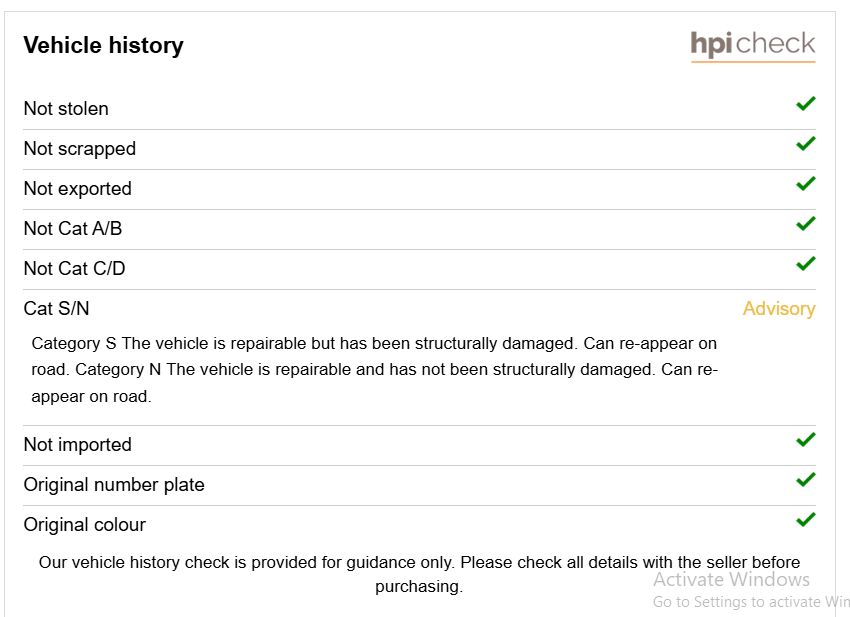850x617 pixels.
Task: Select the Not scrapped row label
Action: pyautogui.click(x=80, y=149)
